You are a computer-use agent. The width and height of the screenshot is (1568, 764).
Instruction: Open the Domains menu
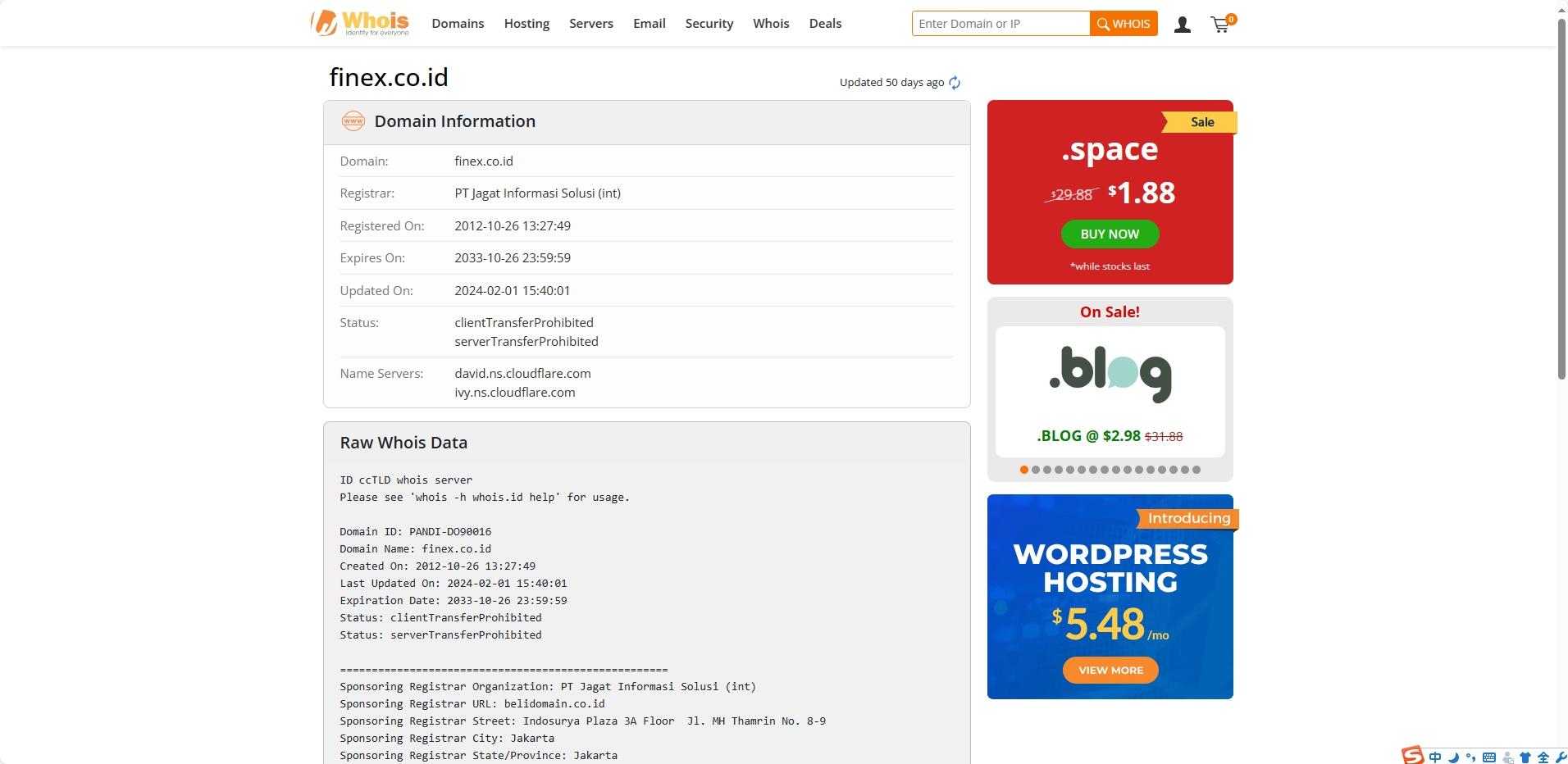tap(458, 24)
